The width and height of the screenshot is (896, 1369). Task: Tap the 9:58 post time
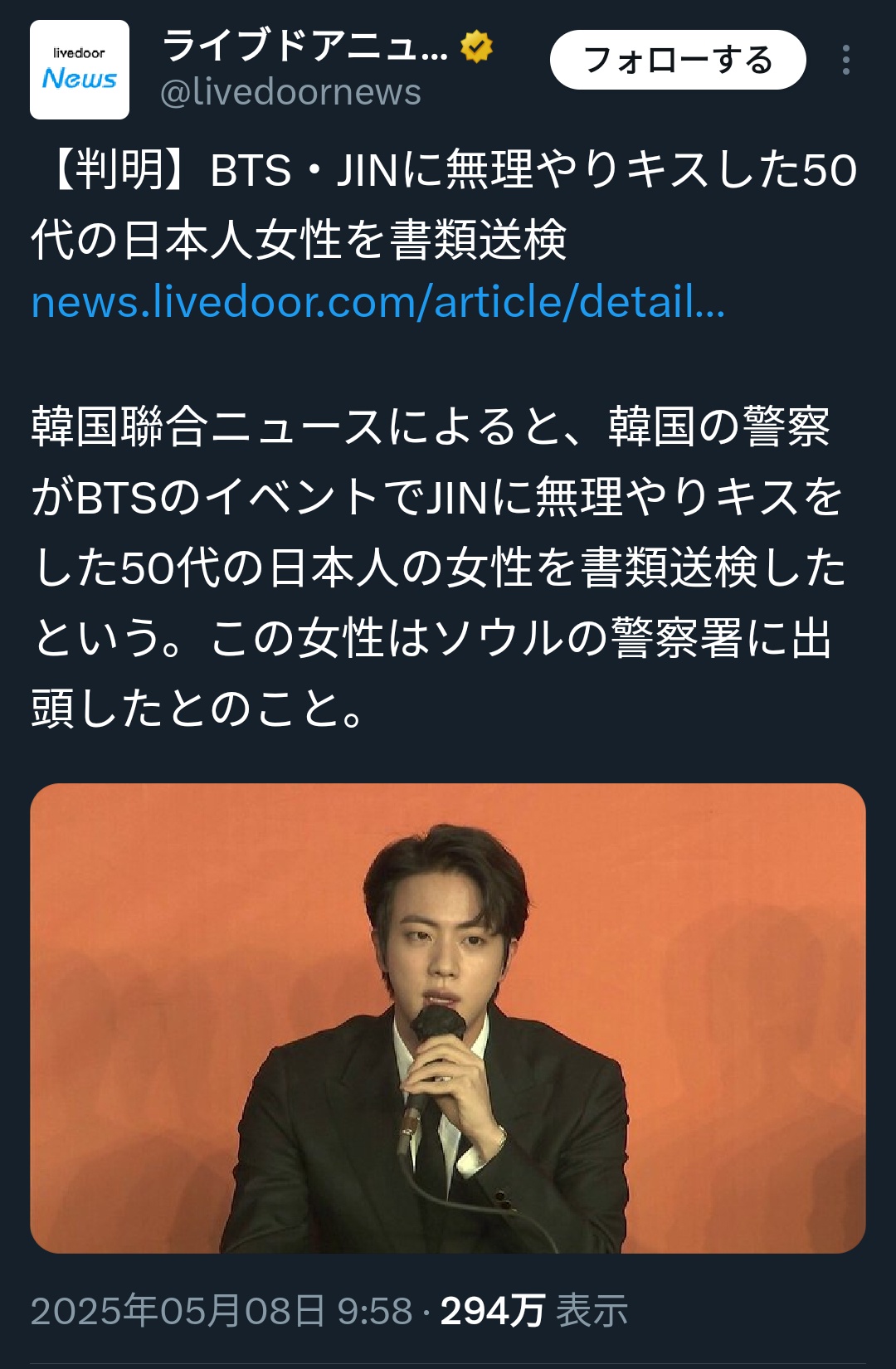coord(374,1311)
